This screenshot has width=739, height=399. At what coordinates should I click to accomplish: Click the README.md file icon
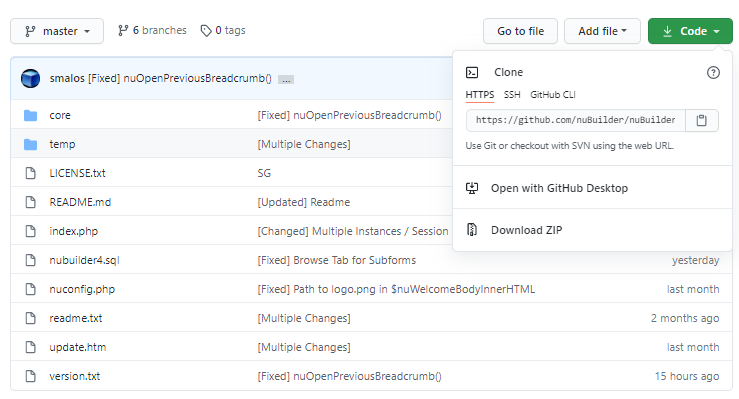click(31, 202)
